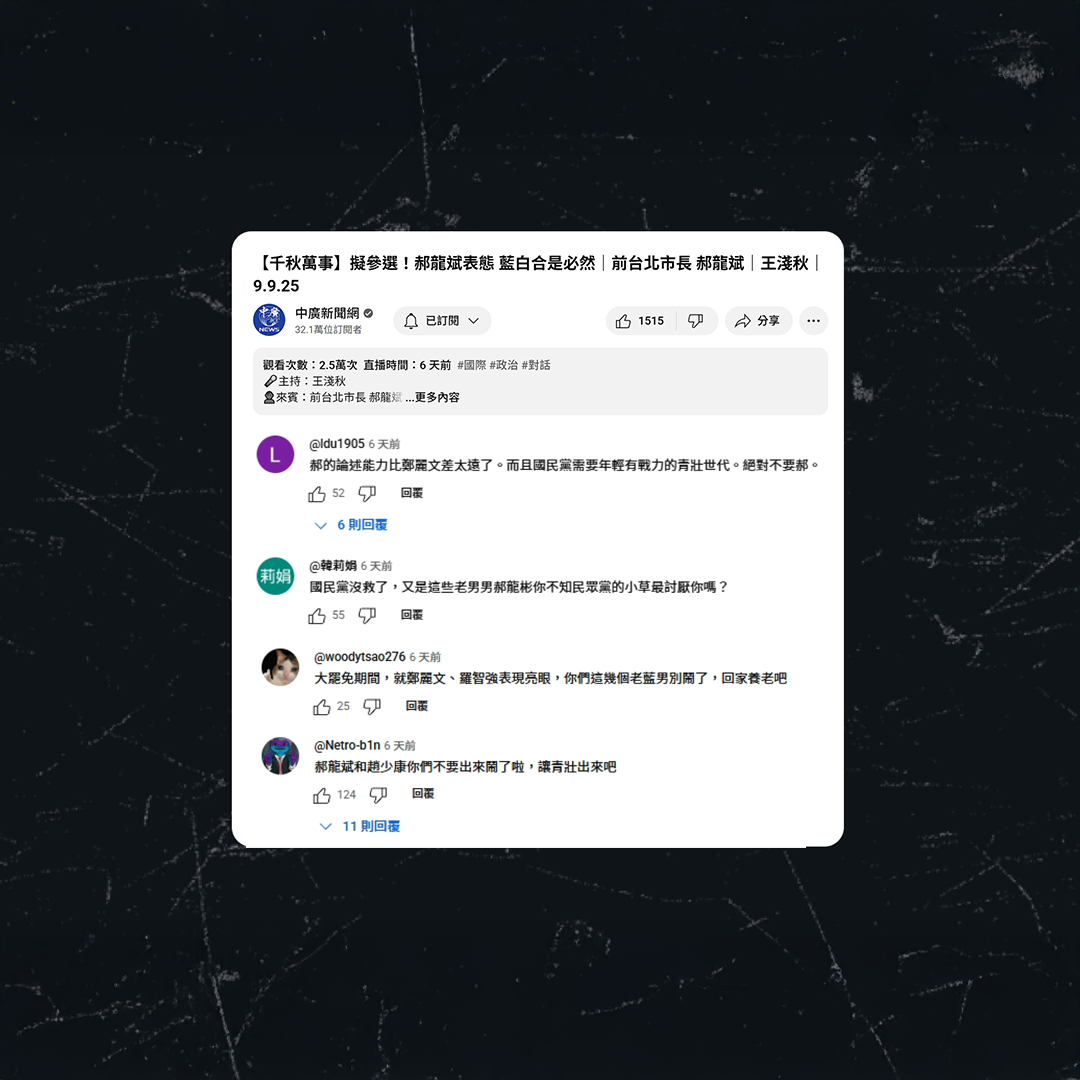Like @woodytsao276's comment with 25 likes
This screenshot has height=1080, width=1080.
coord(322,707)
